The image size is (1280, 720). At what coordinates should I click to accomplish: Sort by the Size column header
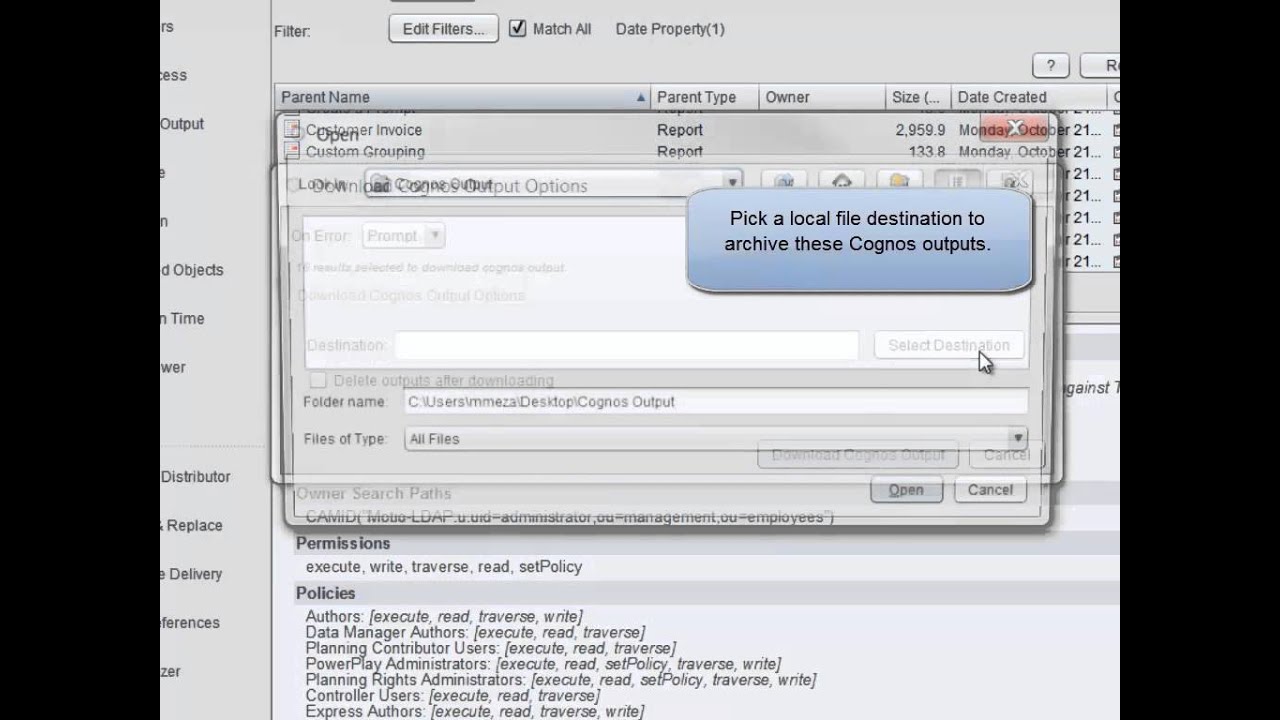(x=917, y=97)
